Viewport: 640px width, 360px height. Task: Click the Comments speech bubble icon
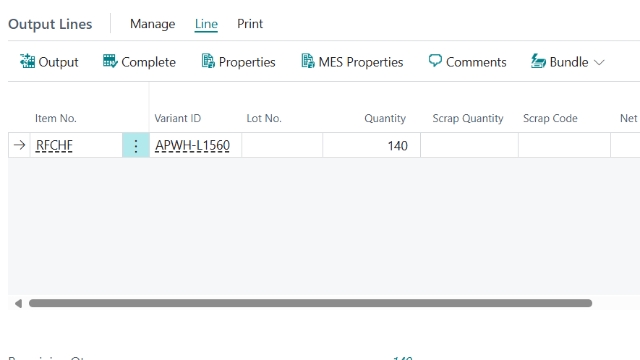(435, 61)
